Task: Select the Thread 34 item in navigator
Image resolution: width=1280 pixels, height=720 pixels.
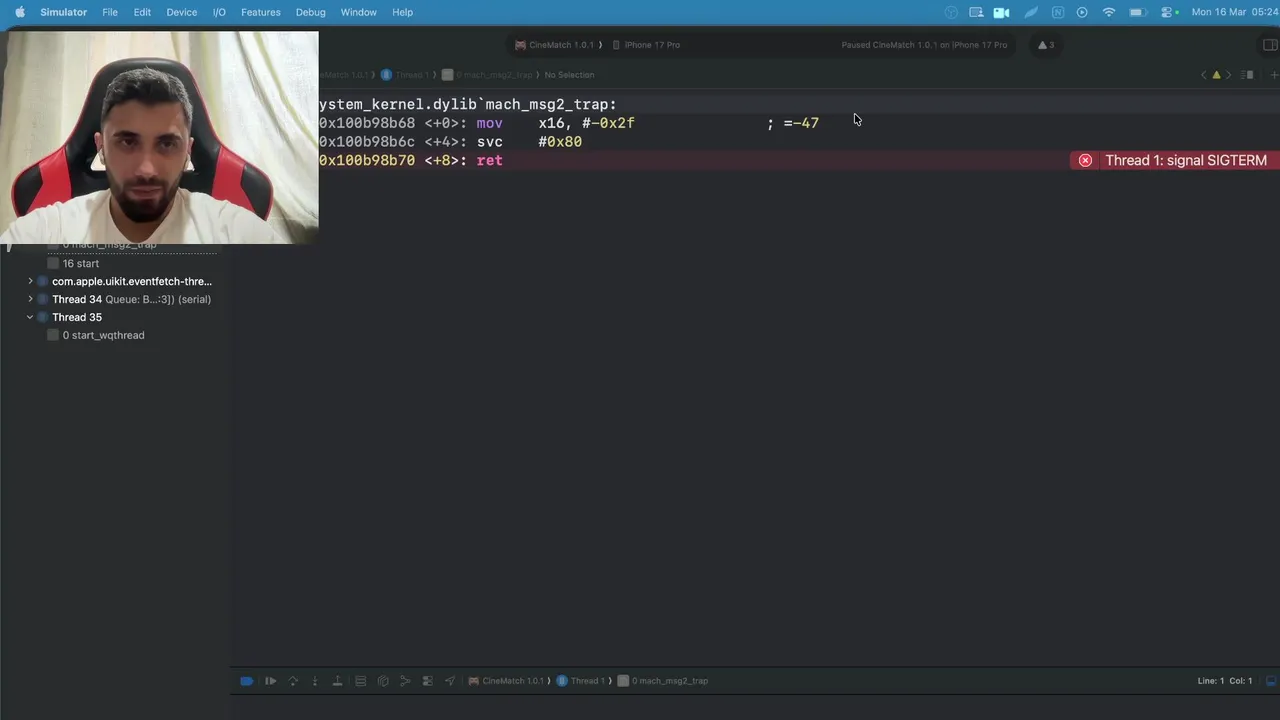Action: tap(131, 299)
